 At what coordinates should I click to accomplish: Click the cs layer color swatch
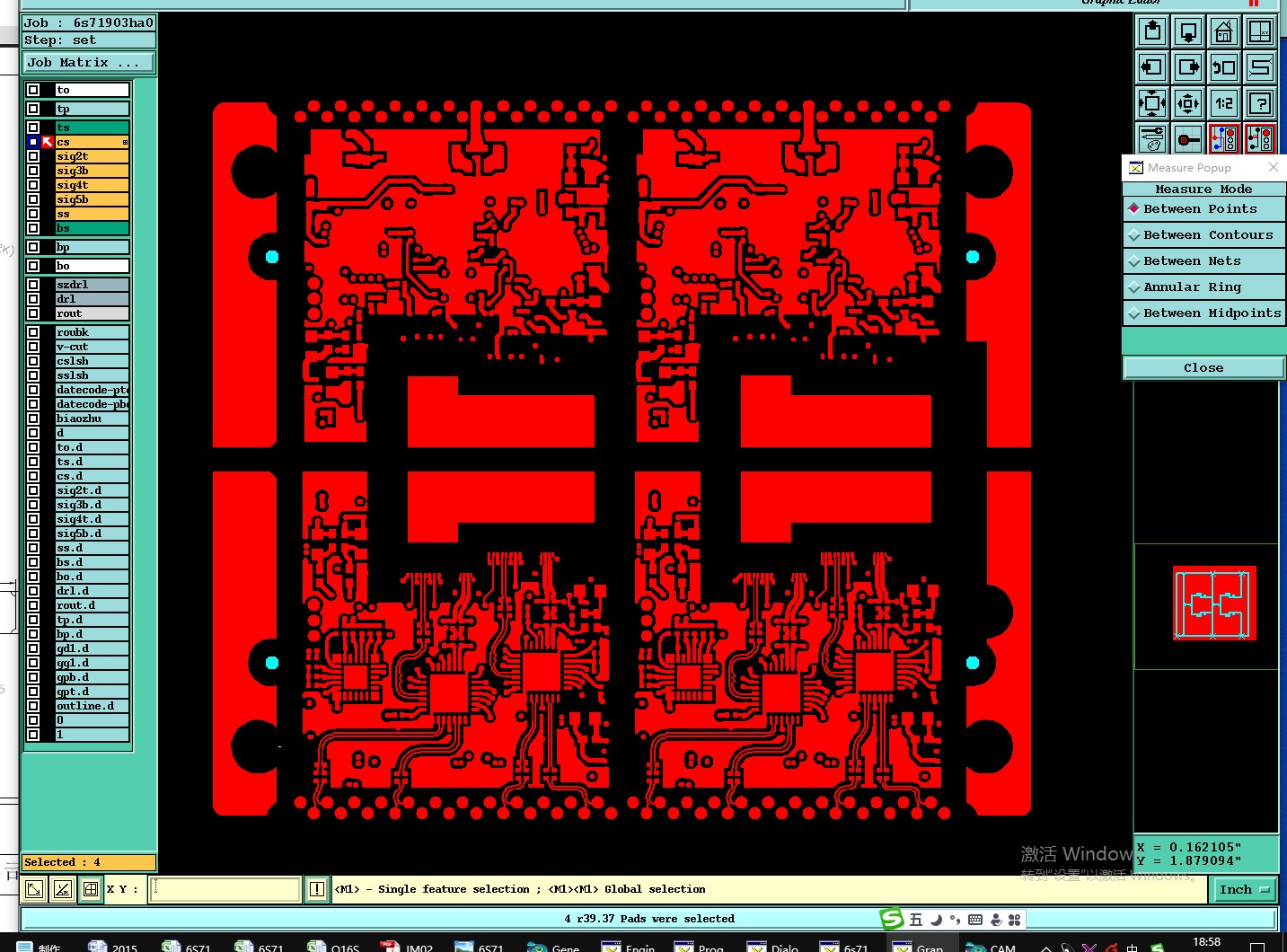click(x=48, y=142)
